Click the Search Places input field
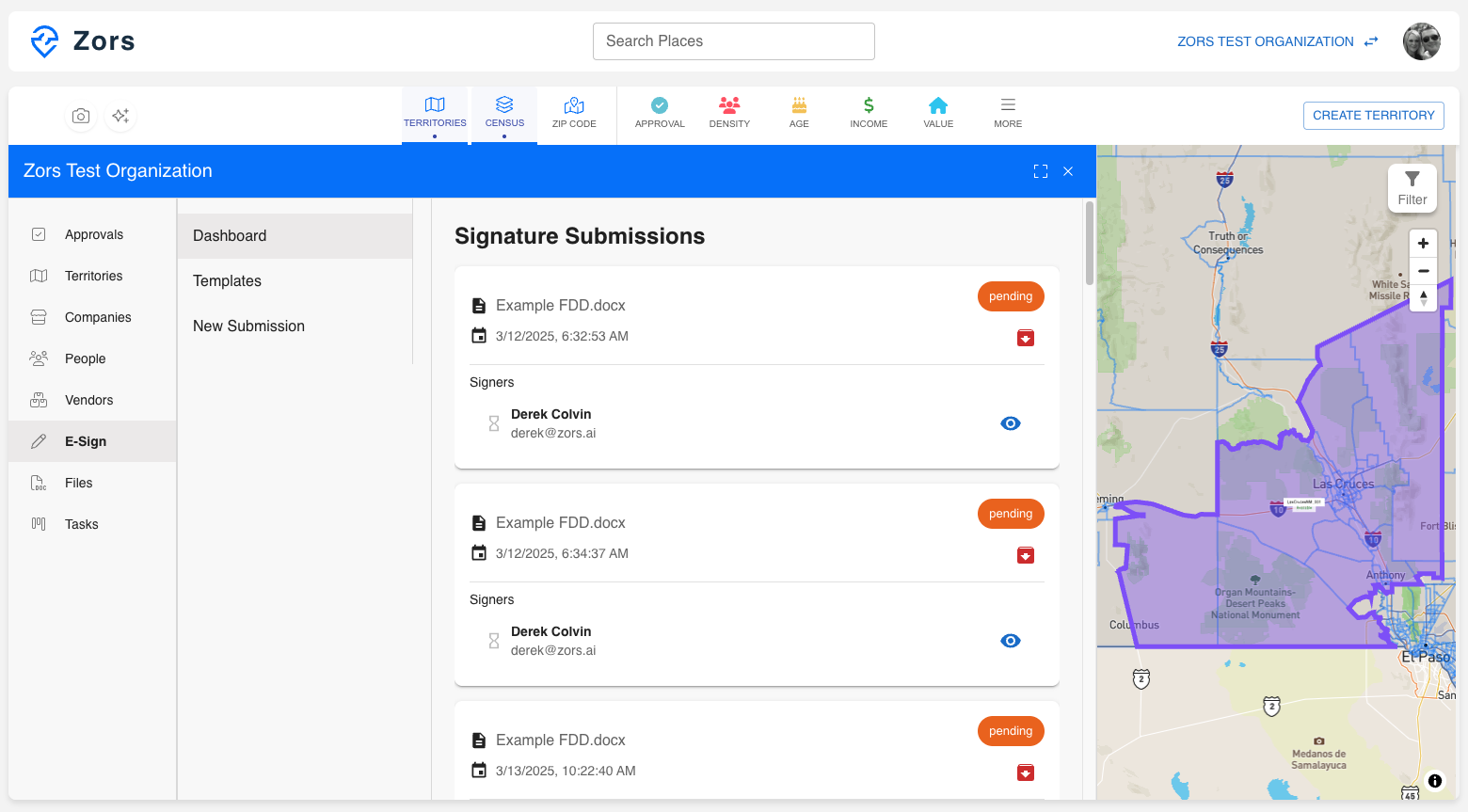 pyautogui.click(x=734, y=41)
